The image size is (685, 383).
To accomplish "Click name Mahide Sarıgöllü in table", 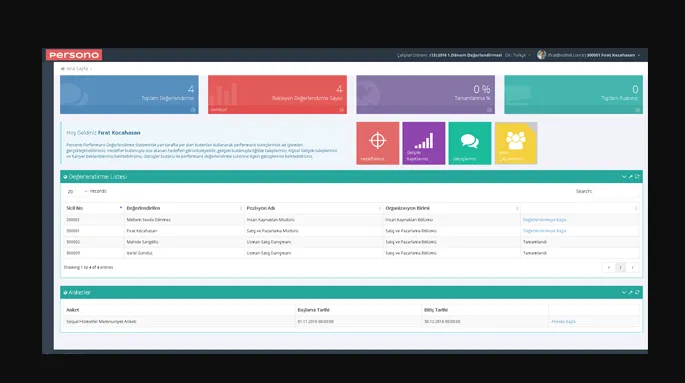I will pos(142,242).
